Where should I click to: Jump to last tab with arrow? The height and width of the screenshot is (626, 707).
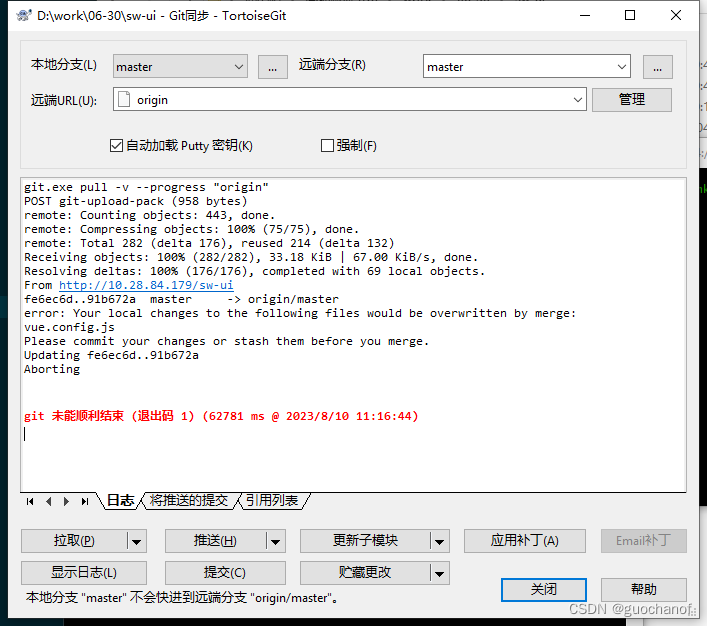pos(85,502)
